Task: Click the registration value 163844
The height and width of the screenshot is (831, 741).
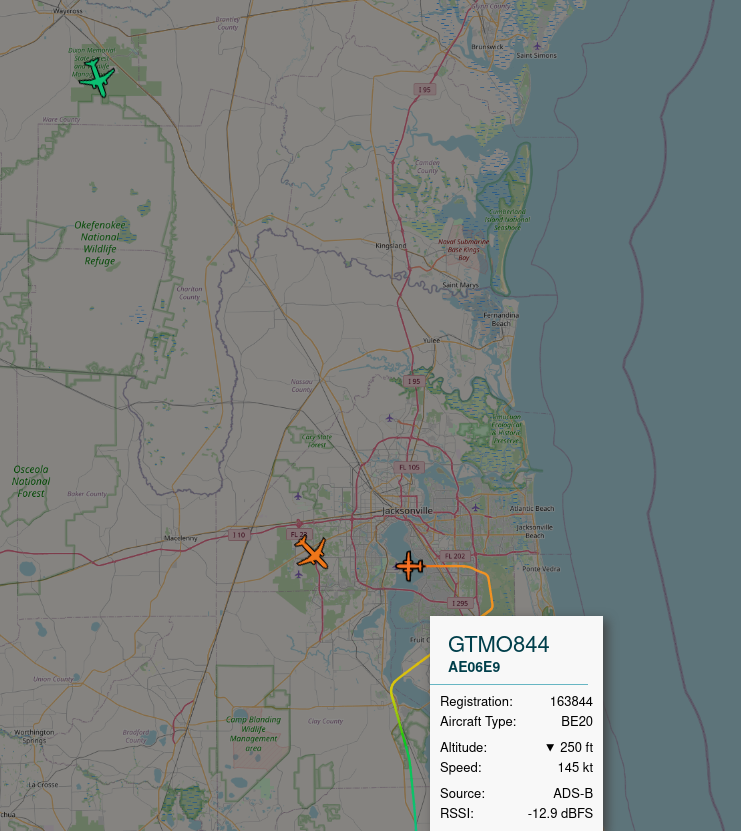Action: tap(571, 702)
